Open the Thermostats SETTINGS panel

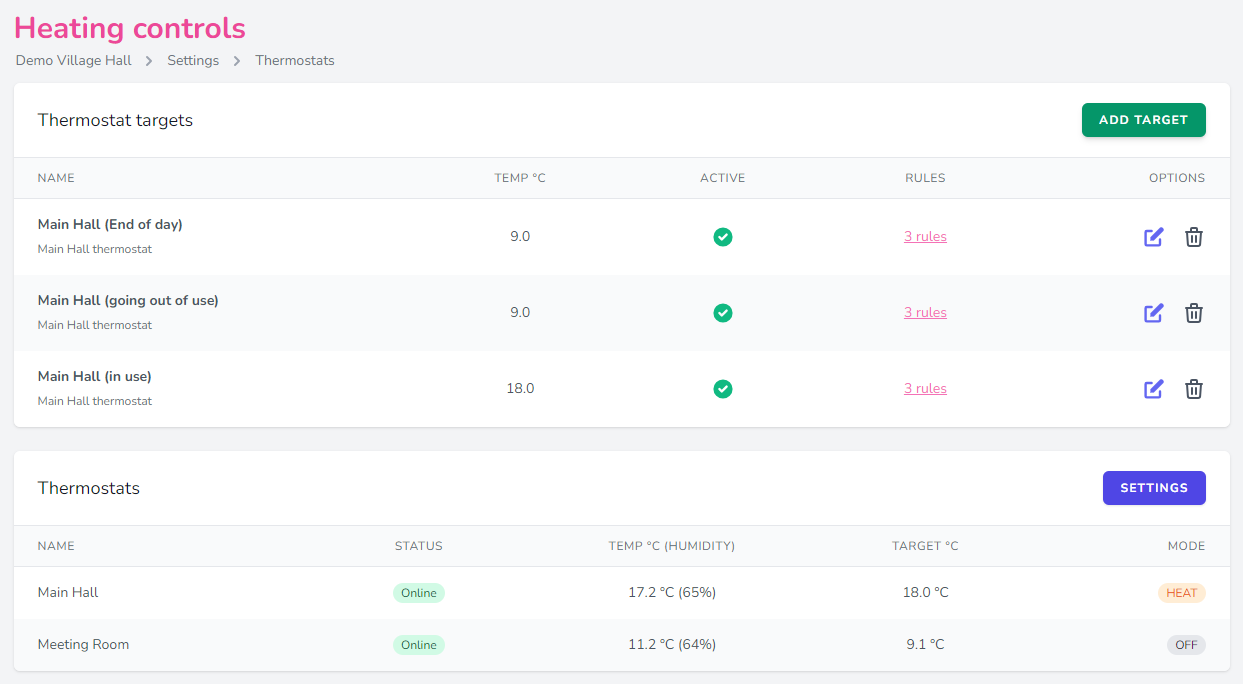click(x=1154, y=487)
